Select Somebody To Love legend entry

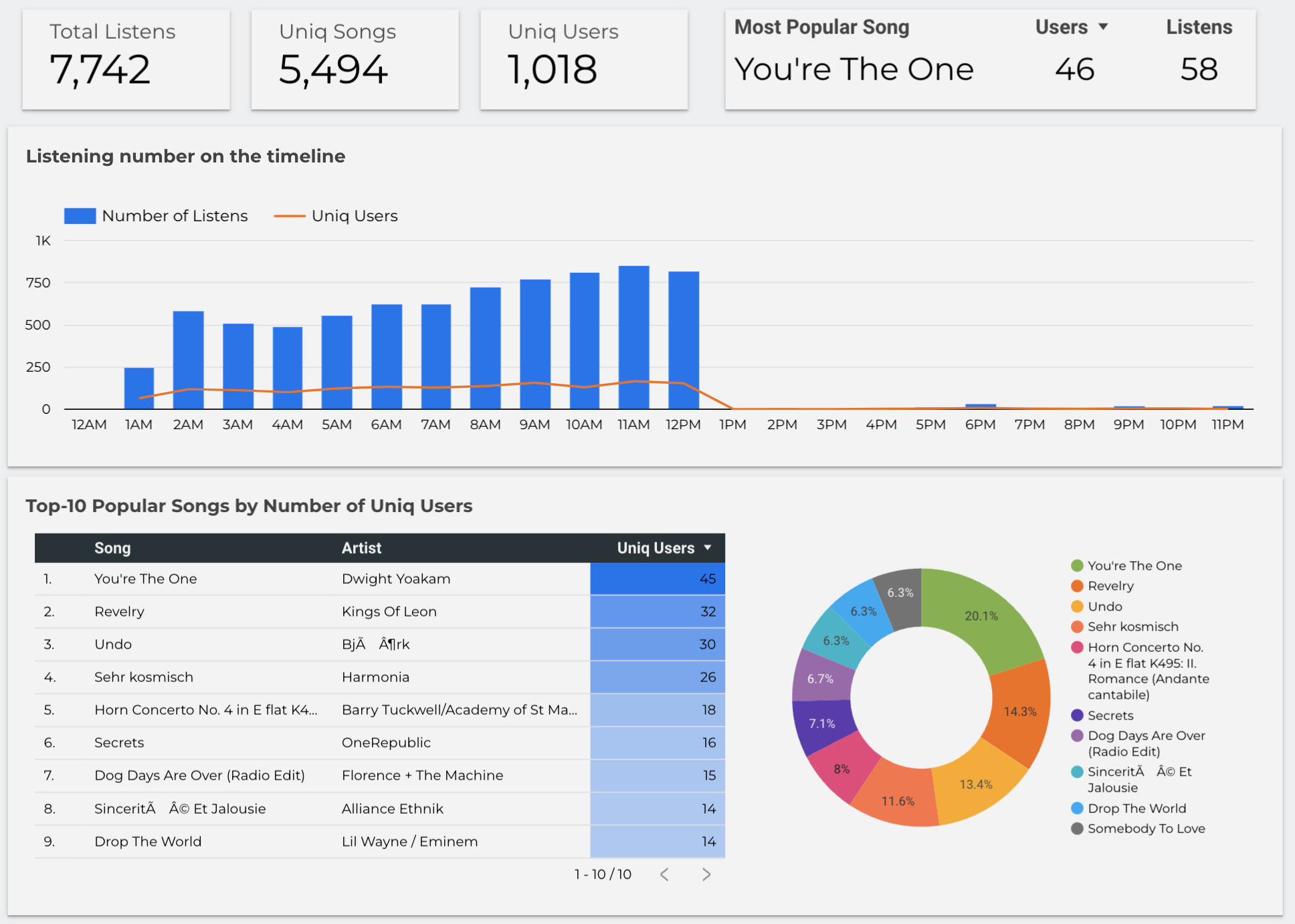click(x=1138, y=828)
